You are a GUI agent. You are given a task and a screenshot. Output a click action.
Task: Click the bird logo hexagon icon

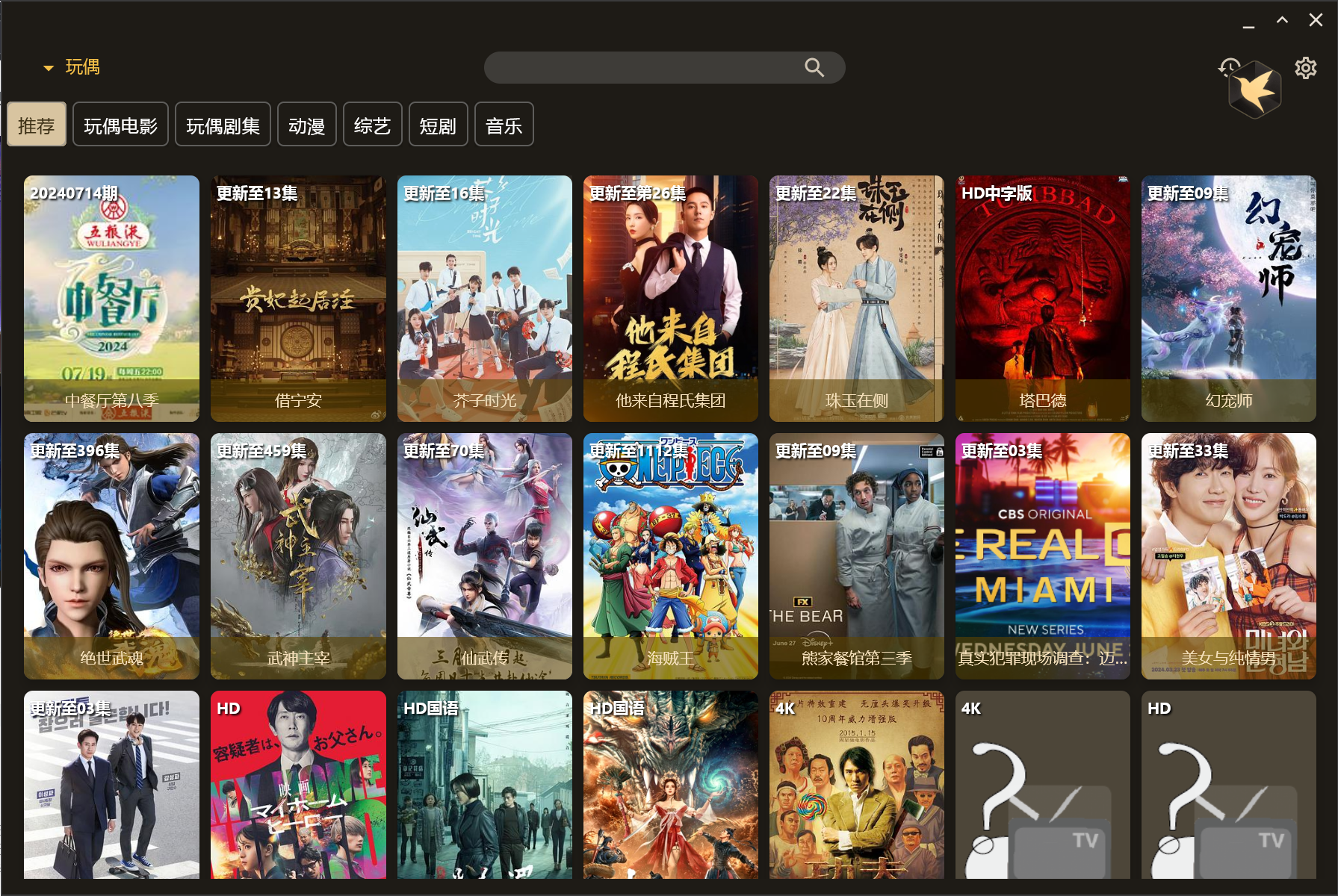pyautogui.click(x=1255, y=90)
